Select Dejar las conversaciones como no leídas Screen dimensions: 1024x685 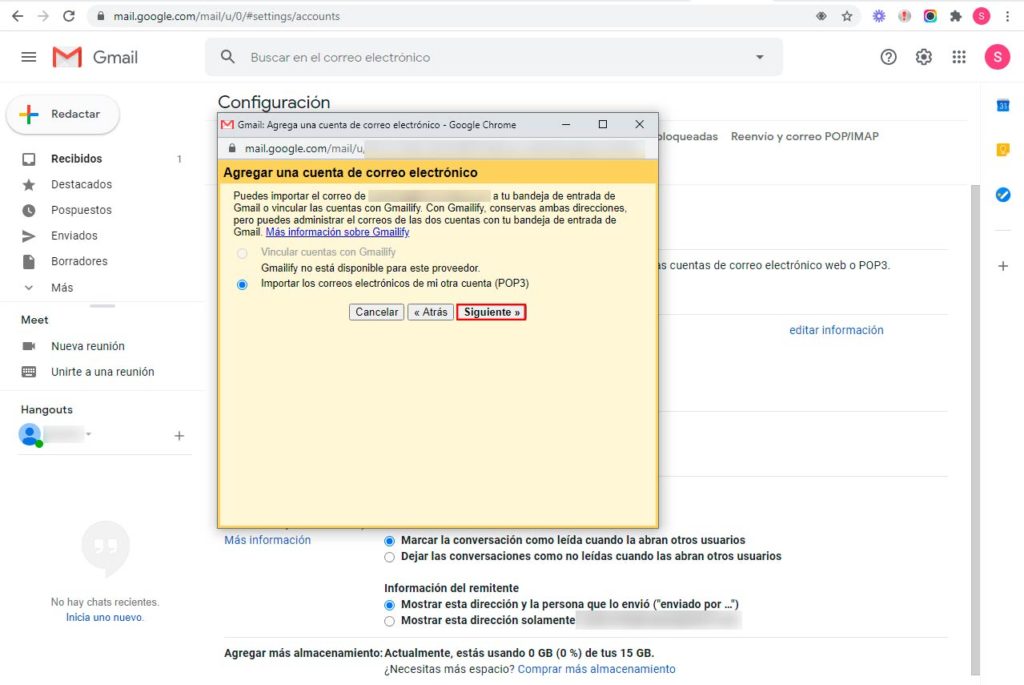click(389, 557)
